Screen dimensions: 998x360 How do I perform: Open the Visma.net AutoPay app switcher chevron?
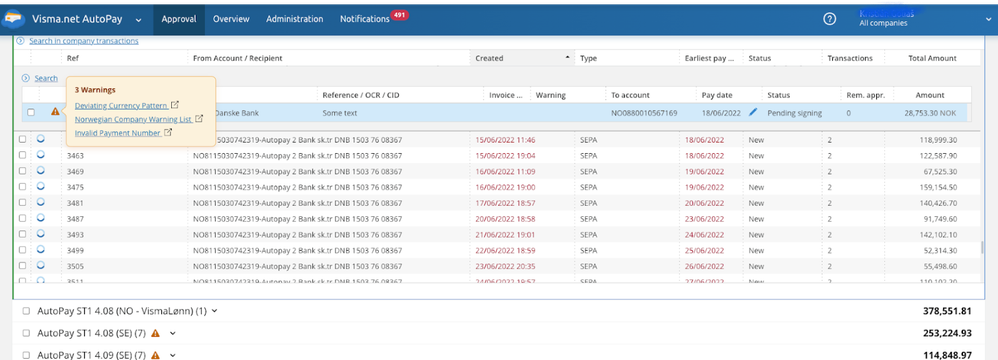pyautogui.click(x=139, y=20)
